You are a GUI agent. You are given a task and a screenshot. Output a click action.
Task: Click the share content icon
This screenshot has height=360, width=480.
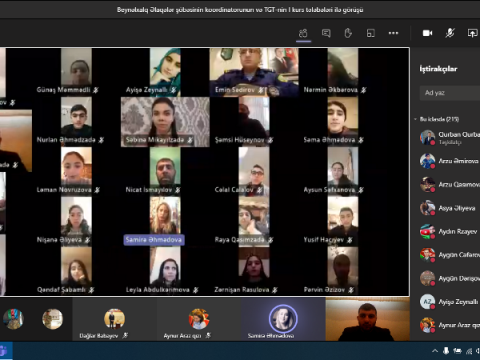[x=473, y=33]
